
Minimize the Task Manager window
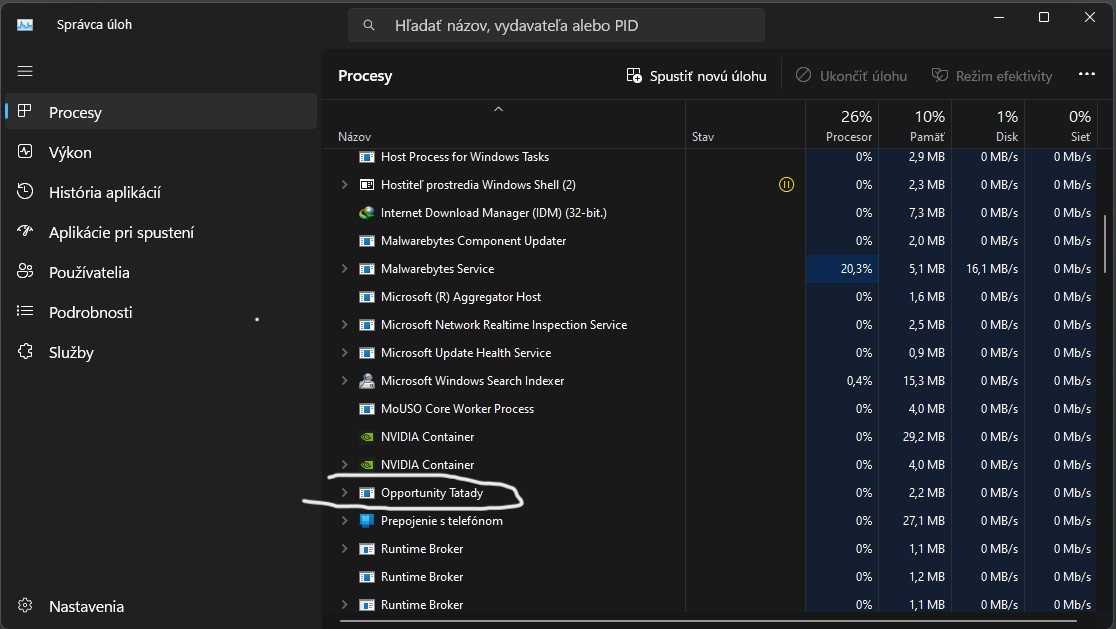click(x=999, y=17)
